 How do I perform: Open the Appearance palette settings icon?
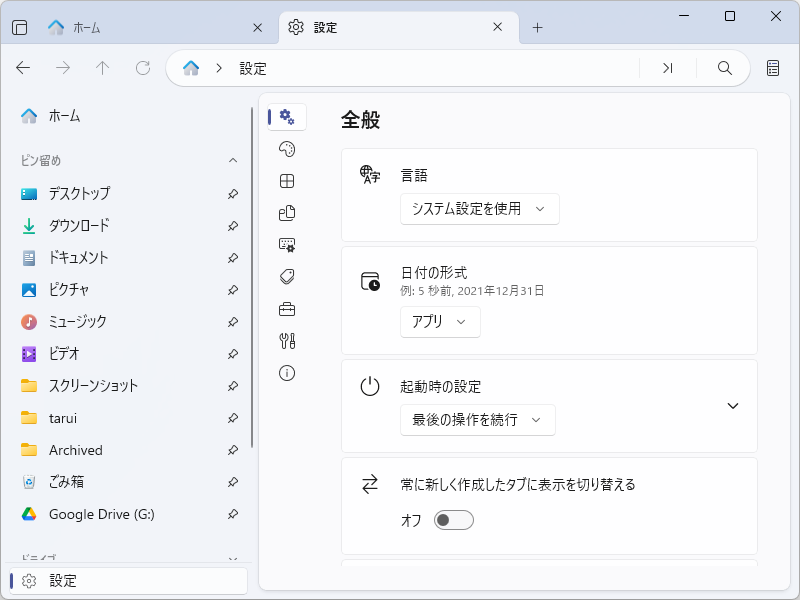287,149
